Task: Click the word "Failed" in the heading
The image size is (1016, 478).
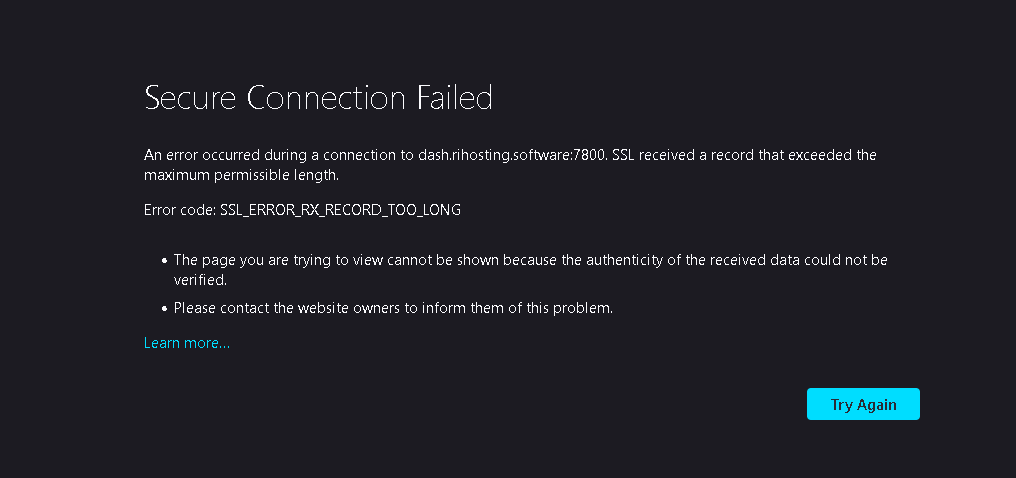Action: click(453, 98)
